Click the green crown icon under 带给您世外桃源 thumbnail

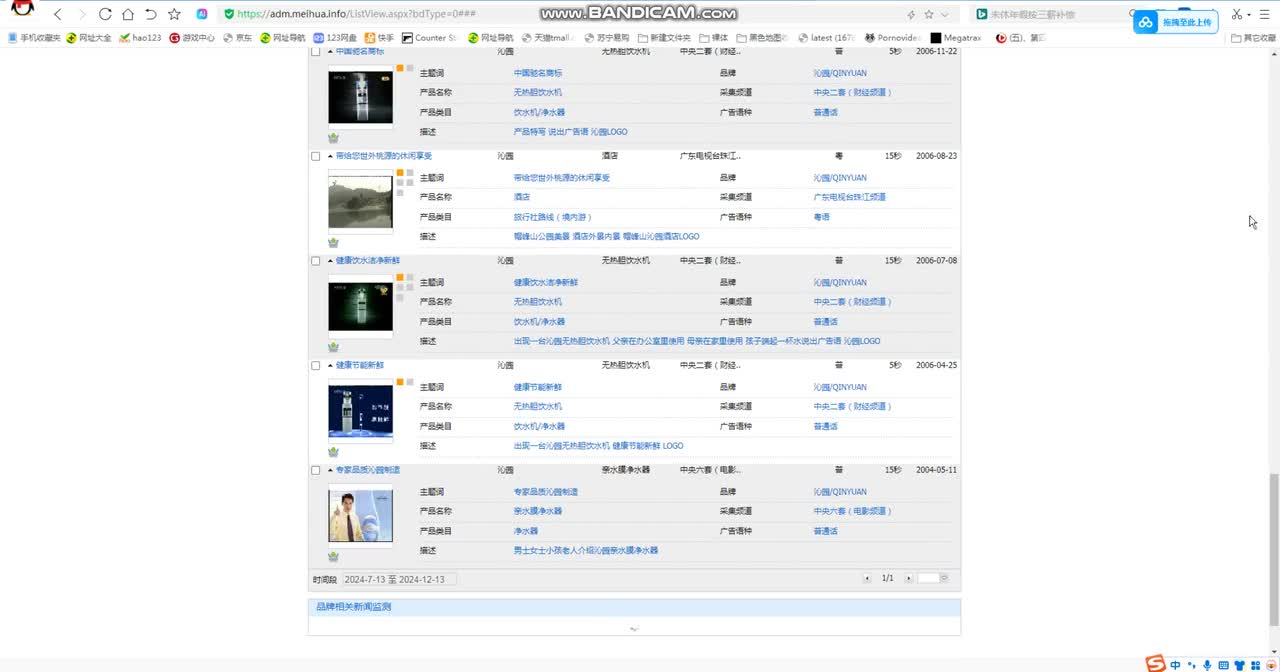click(x=333, y=243)
